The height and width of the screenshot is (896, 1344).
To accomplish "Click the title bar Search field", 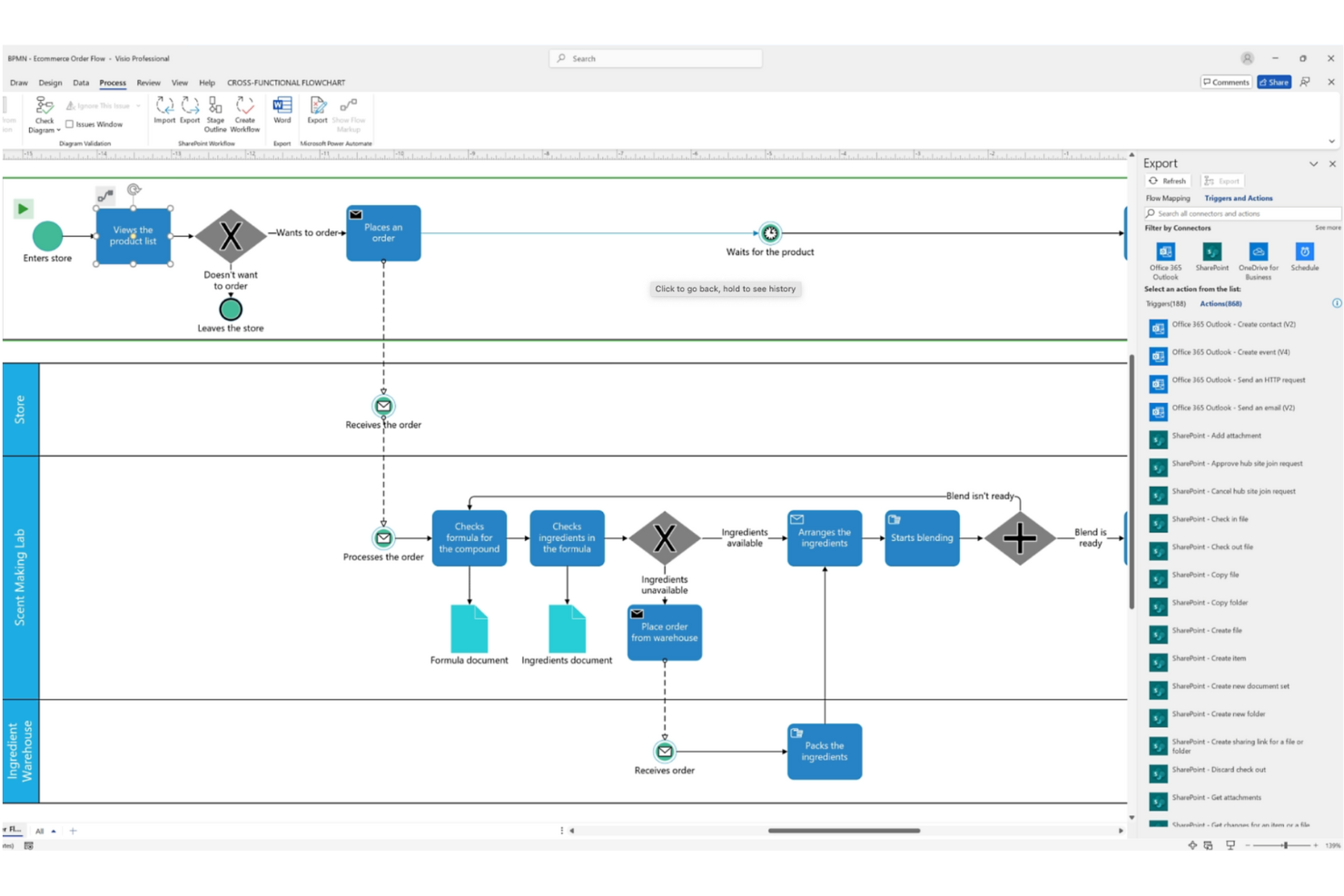I will tap(656, 58).
